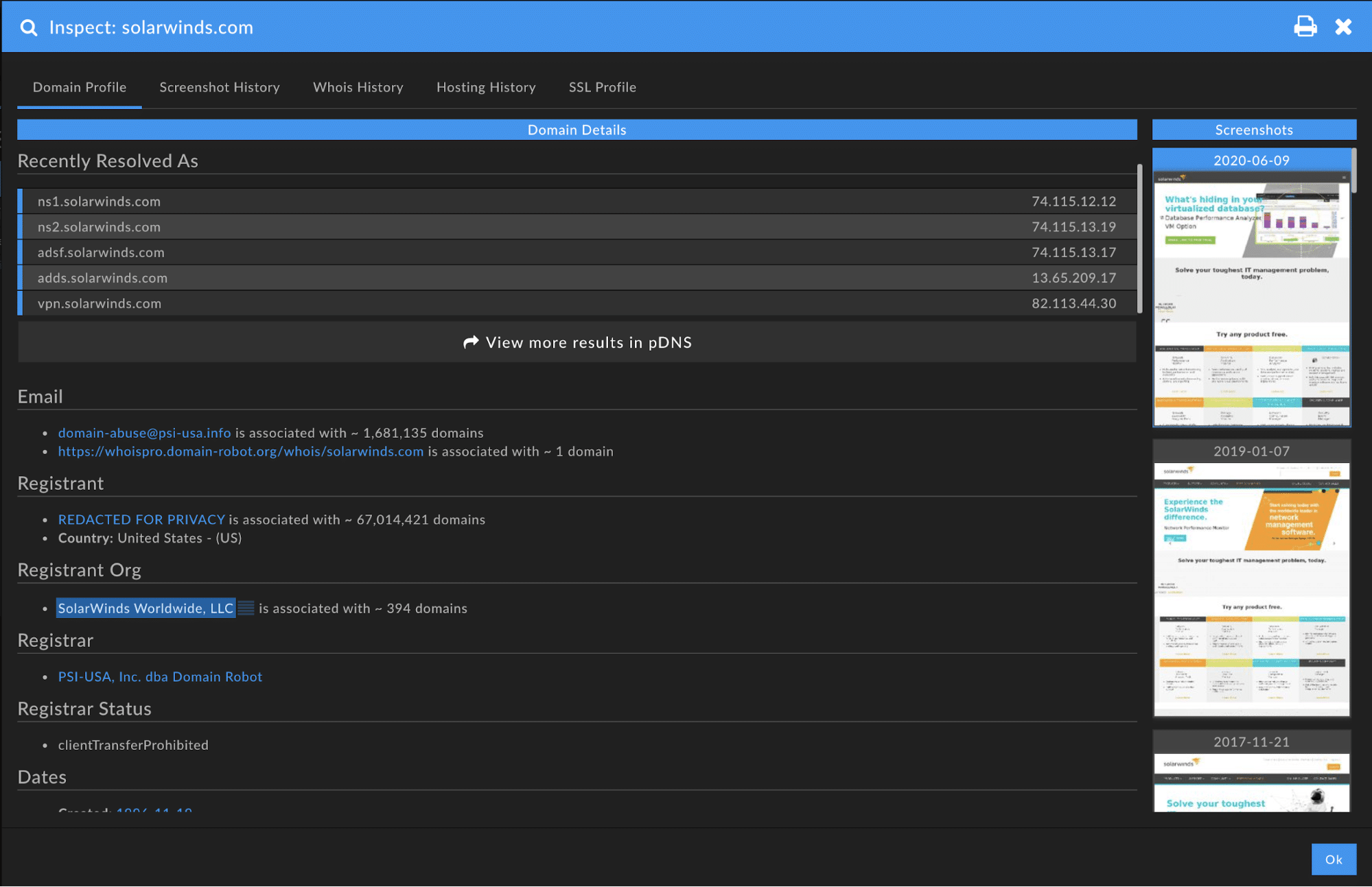Select the ns1.solarwinds.com row

coord(577,201)
